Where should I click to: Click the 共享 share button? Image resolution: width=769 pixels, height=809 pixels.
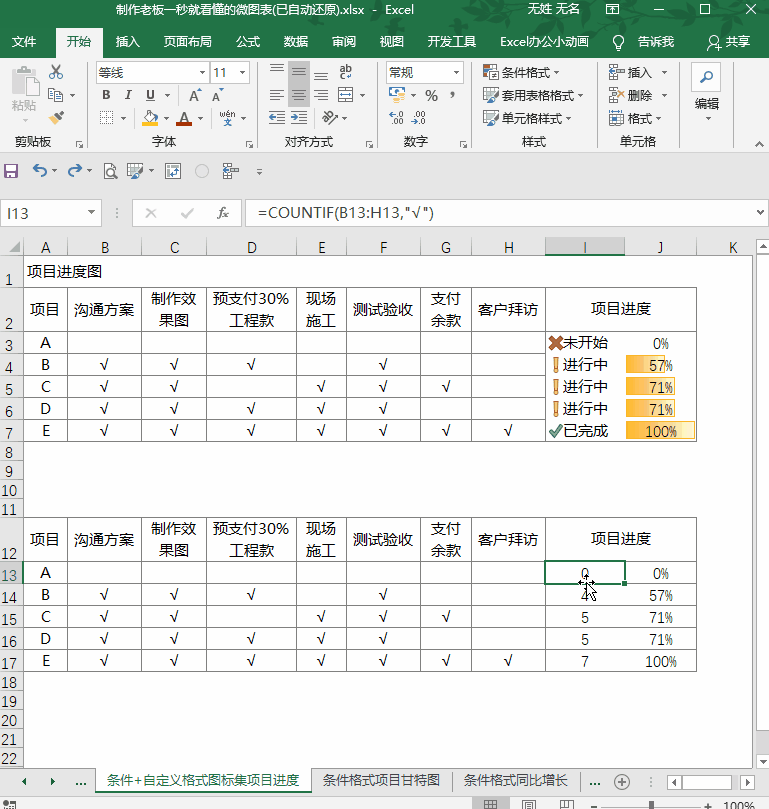pos(728,42)
